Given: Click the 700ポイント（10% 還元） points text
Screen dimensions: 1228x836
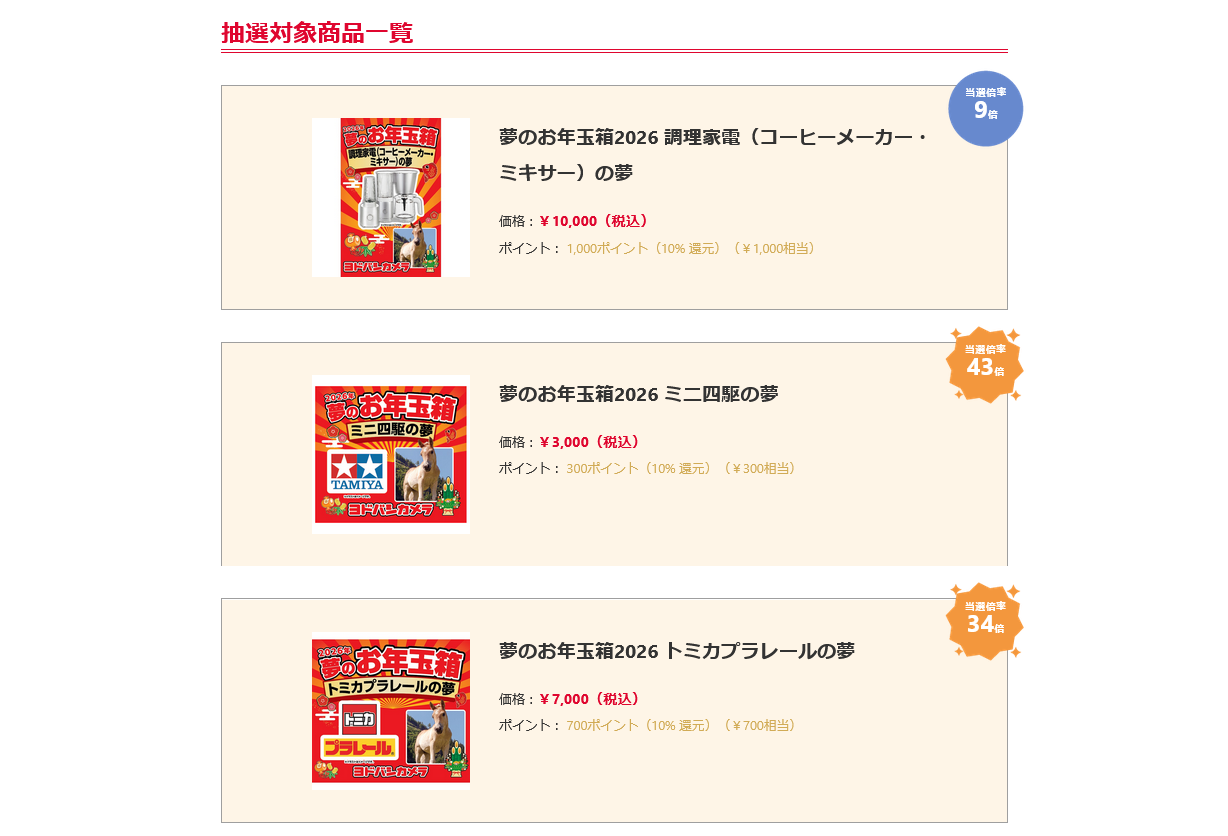Looking at the screenshot, I should coord(639,725).
